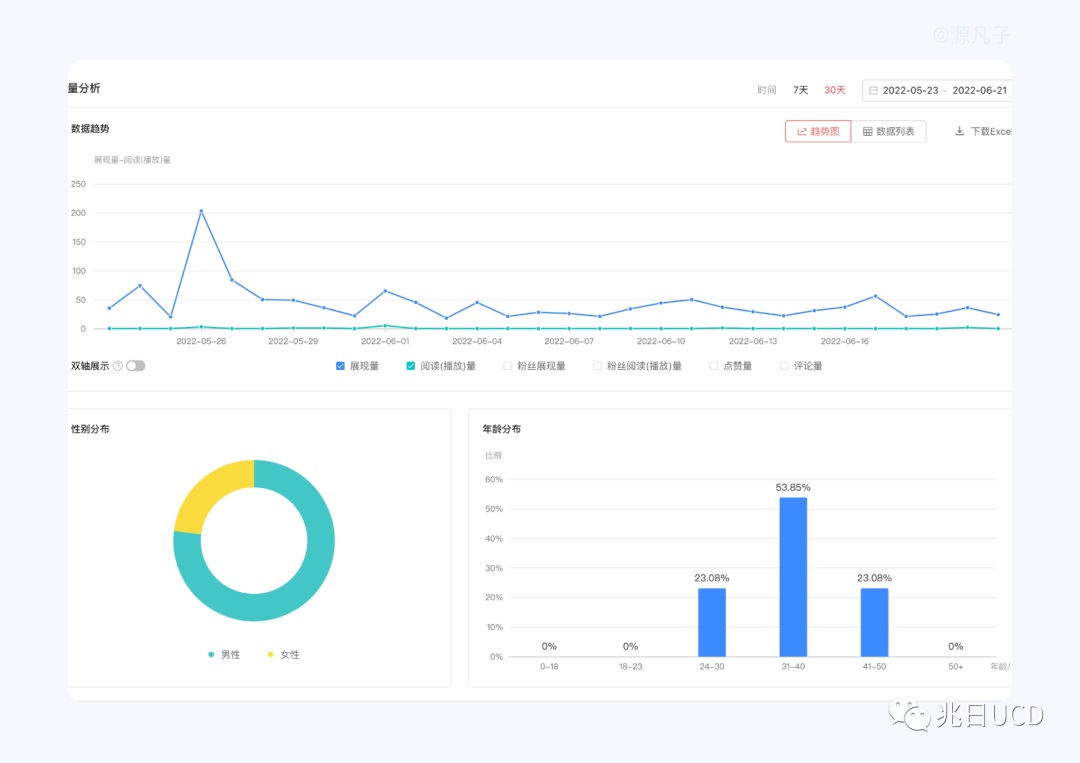Select the 30天 time range
The height and width of the screenshot is (763, 1080).
coord(834,90)
